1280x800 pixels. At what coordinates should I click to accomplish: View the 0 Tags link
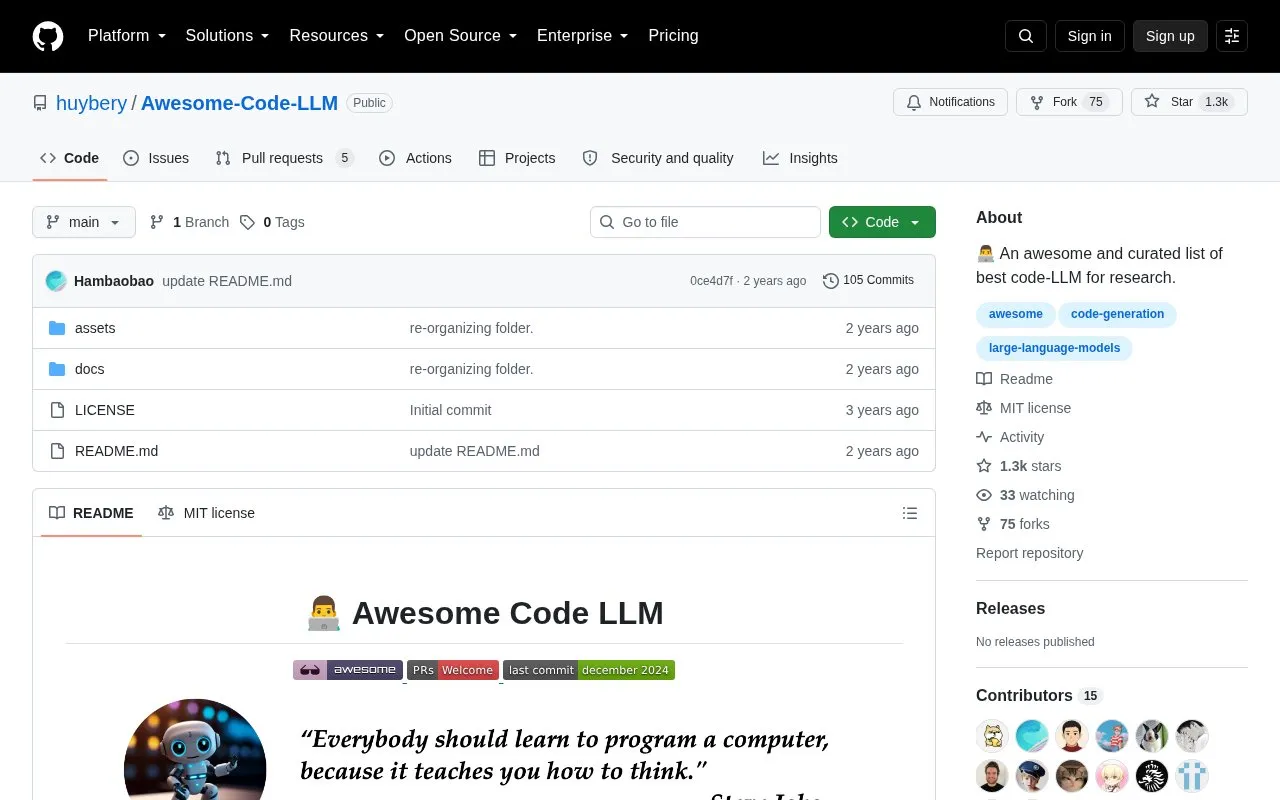(x=272, y=222)
